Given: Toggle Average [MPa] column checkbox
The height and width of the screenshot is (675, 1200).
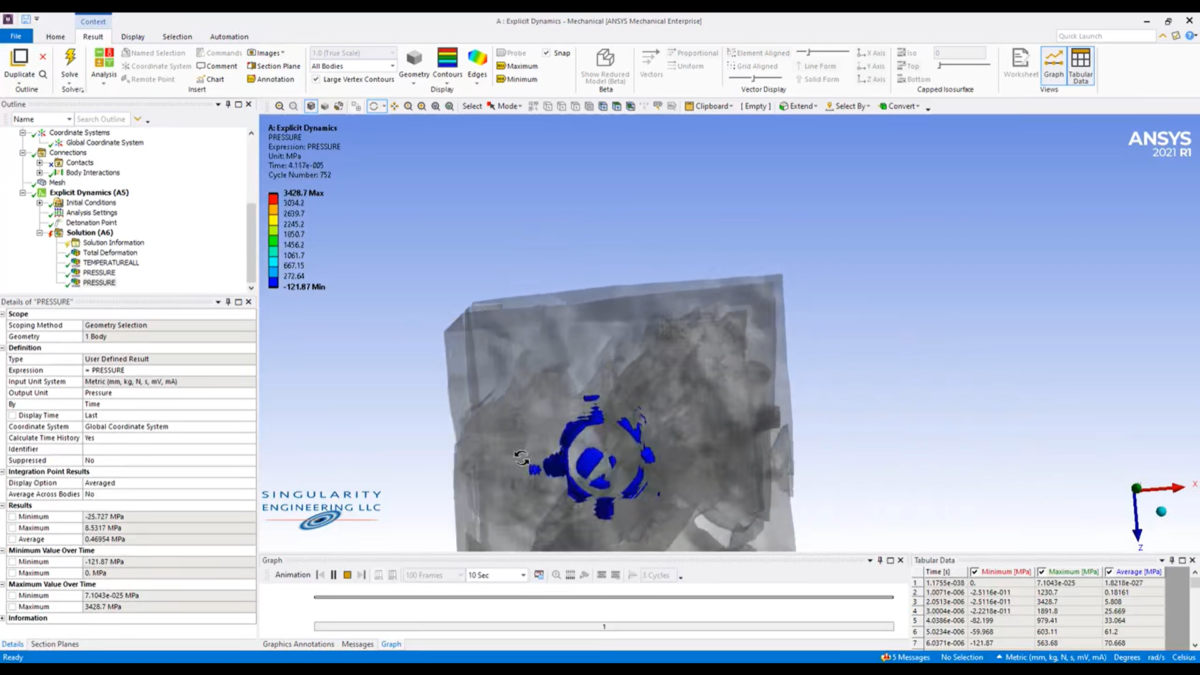Looking at the screenshot, I should coord(1109,572).
